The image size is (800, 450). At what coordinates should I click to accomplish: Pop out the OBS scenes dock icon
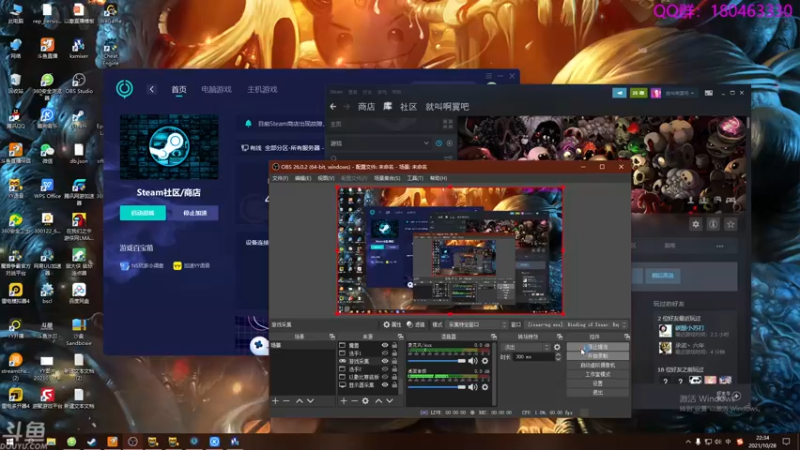pyautogui.click(x=332, y=337)
